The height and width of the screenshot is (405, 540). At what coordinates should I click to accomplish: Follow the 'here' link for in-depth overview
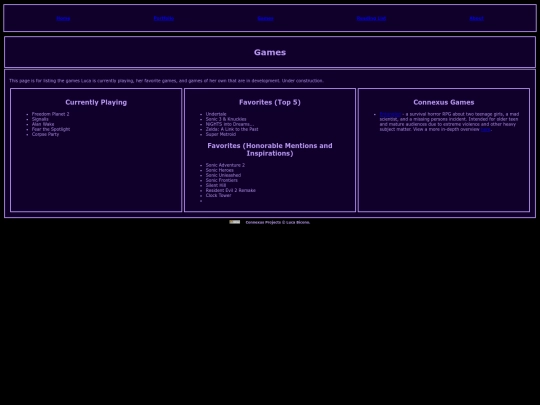coord(486,129)
